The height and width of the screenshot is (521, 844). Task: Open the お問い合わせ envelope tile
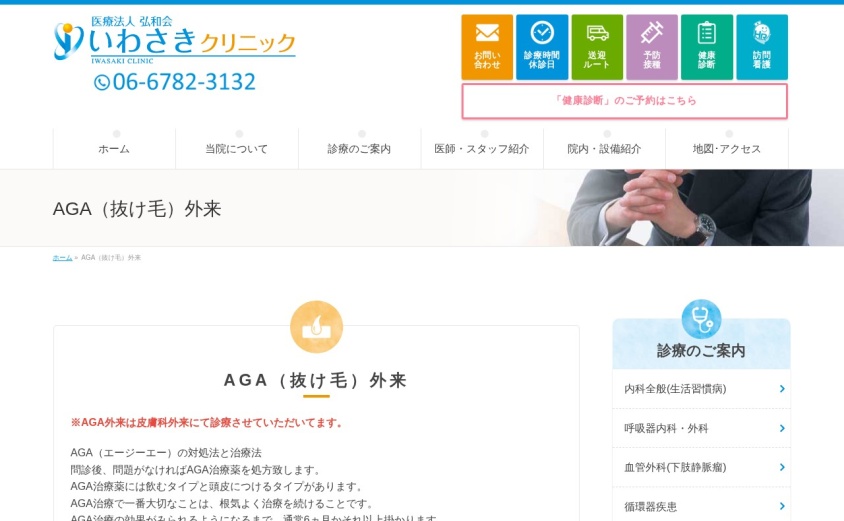(x=487, y=47)
